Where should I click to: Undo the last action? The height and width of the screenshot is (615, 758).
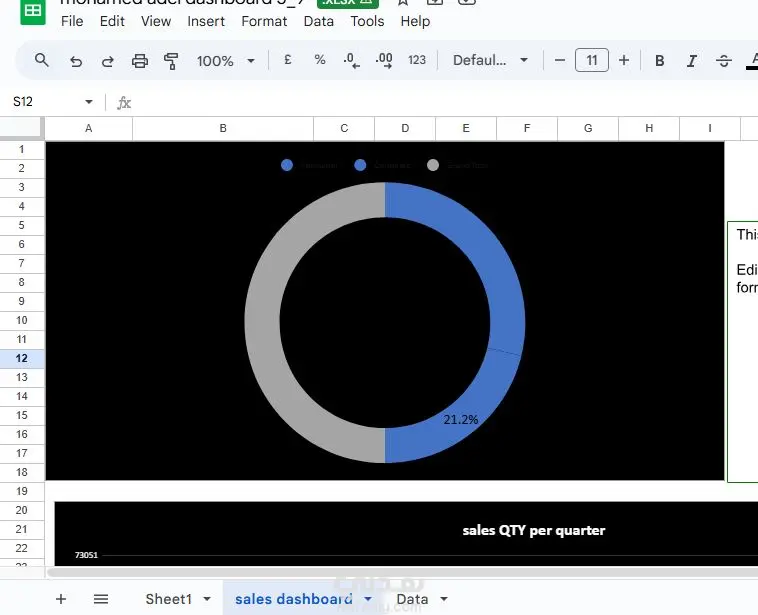pos(75,61)
